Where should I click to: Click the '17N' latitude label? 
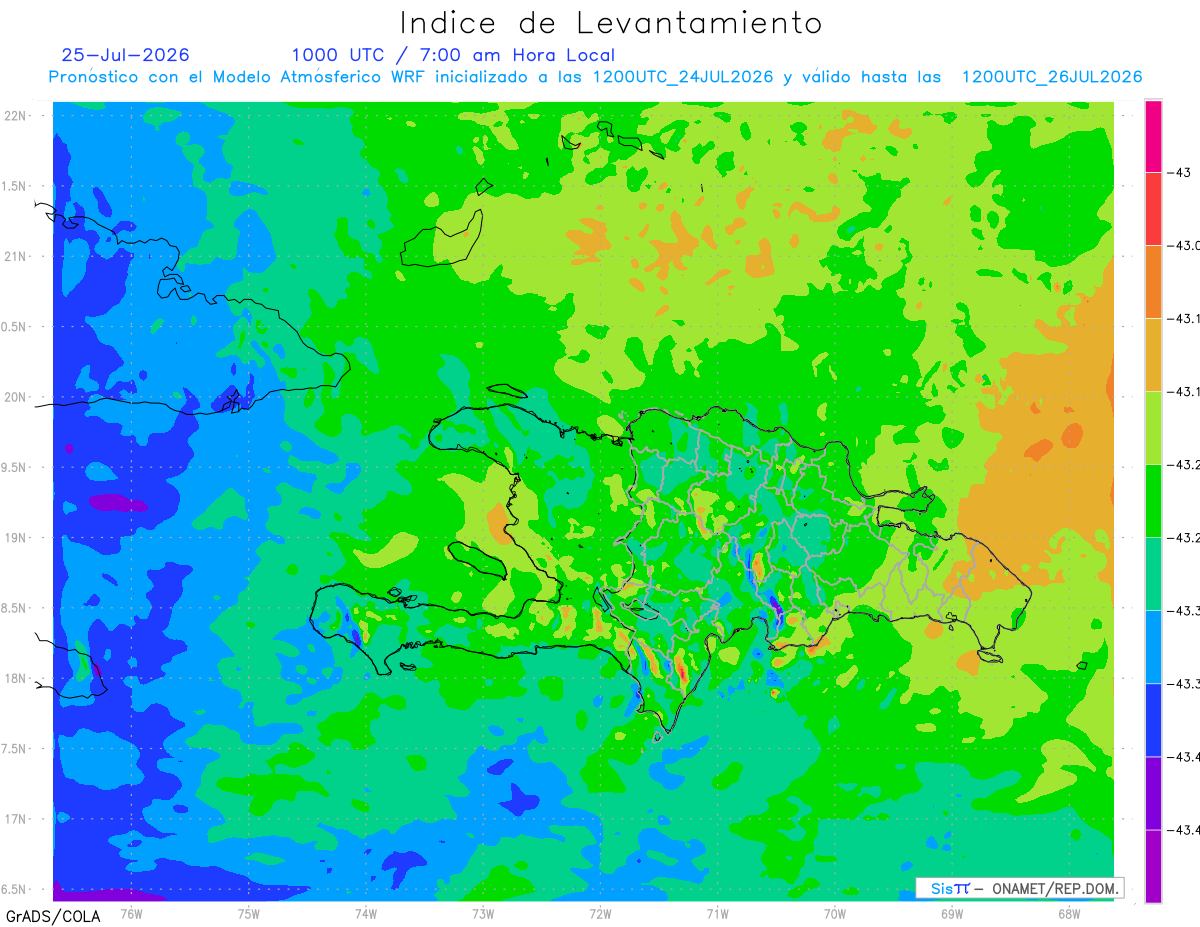[x=15, y=819]
